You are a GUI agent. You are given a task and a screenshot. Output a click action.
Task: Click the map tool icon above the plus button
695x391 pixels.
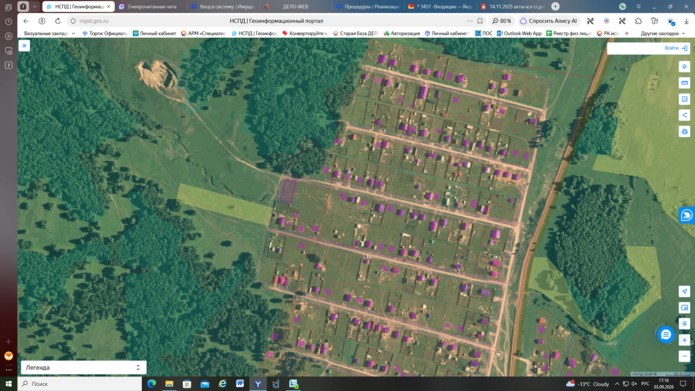pyautogui.click(x=684, y=324)
